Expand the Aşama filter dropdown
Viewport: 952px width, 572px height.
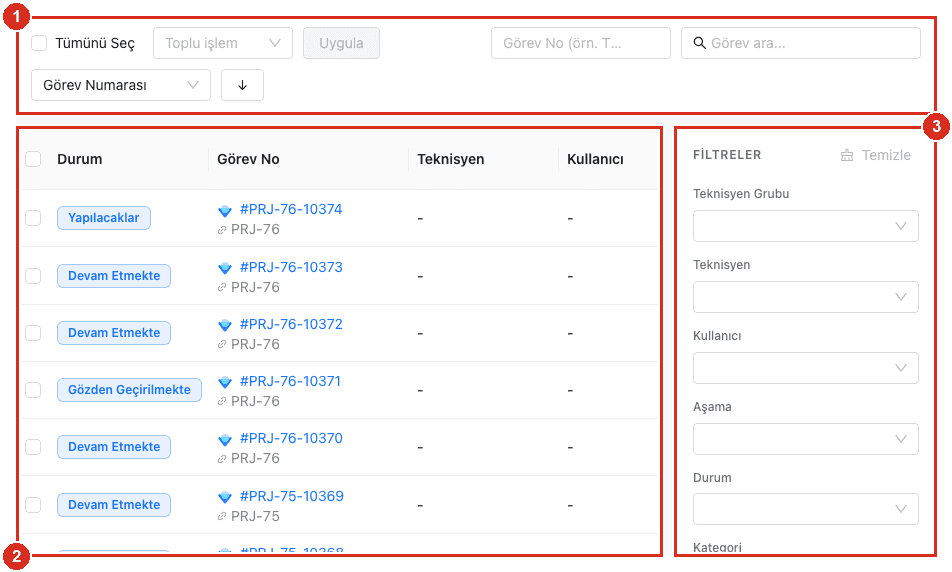click(806, 439)
